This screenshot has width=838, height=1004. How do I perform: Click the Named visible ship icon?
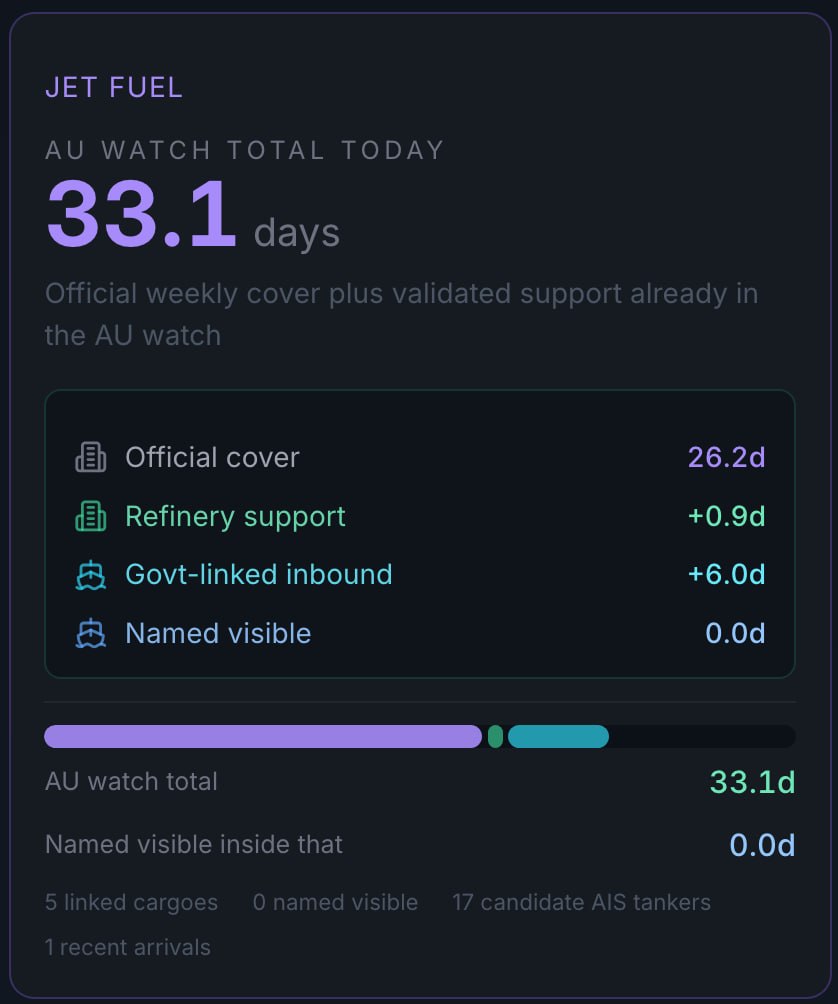[x=91, y=633]
